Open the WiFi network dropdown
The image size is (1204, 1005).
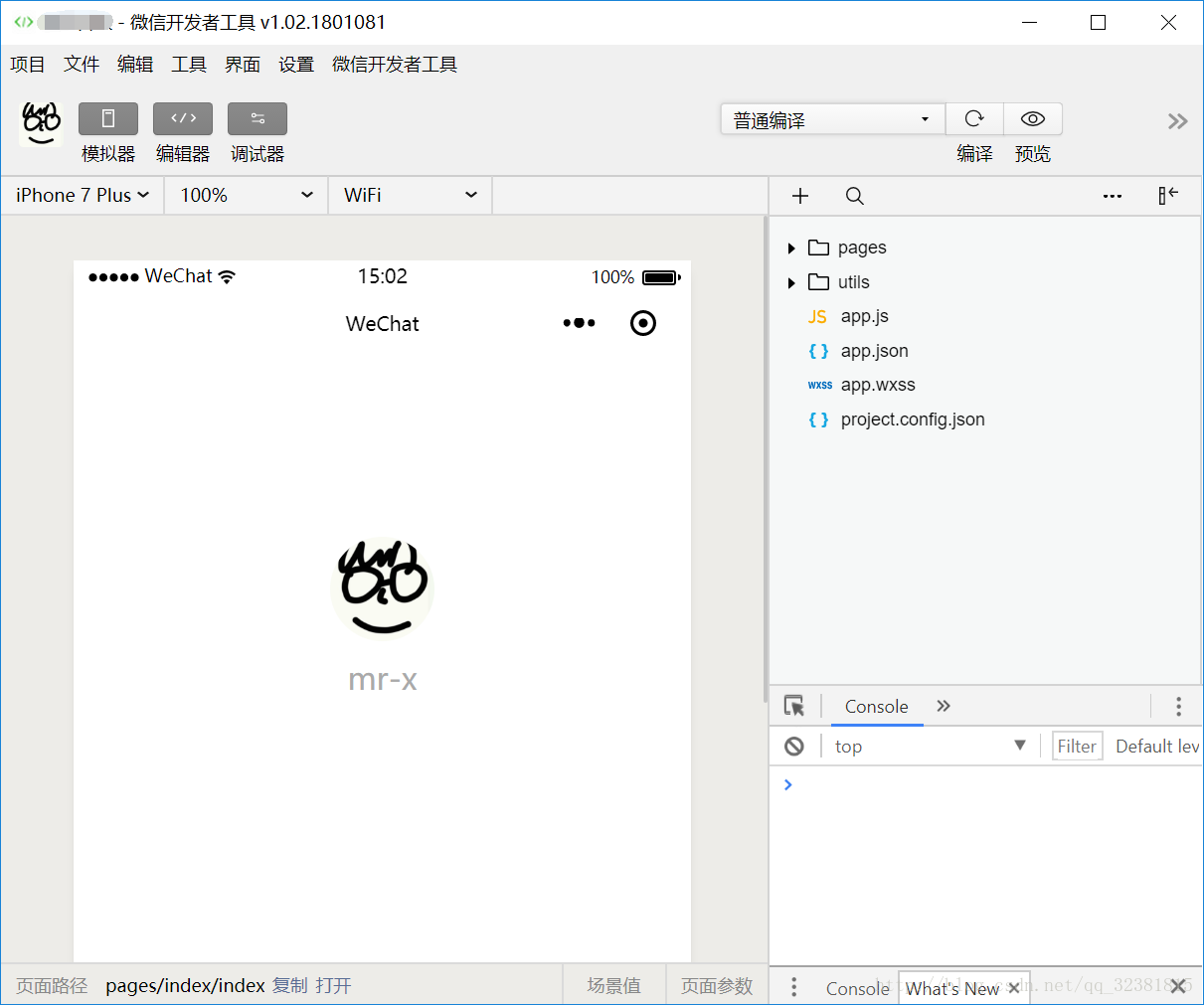coord(411,195)
